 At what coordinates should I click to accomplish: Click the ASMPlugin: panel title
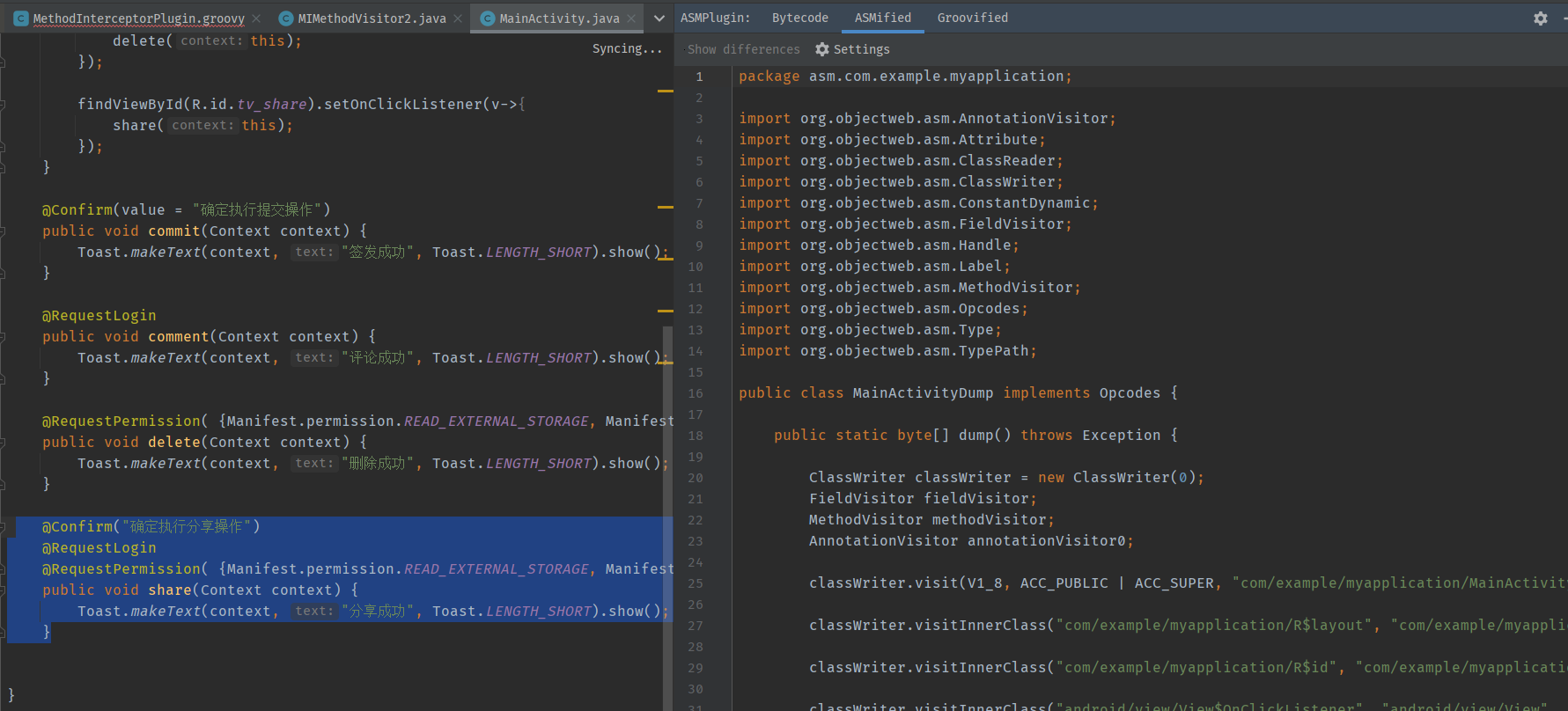(x=715, y=18)
